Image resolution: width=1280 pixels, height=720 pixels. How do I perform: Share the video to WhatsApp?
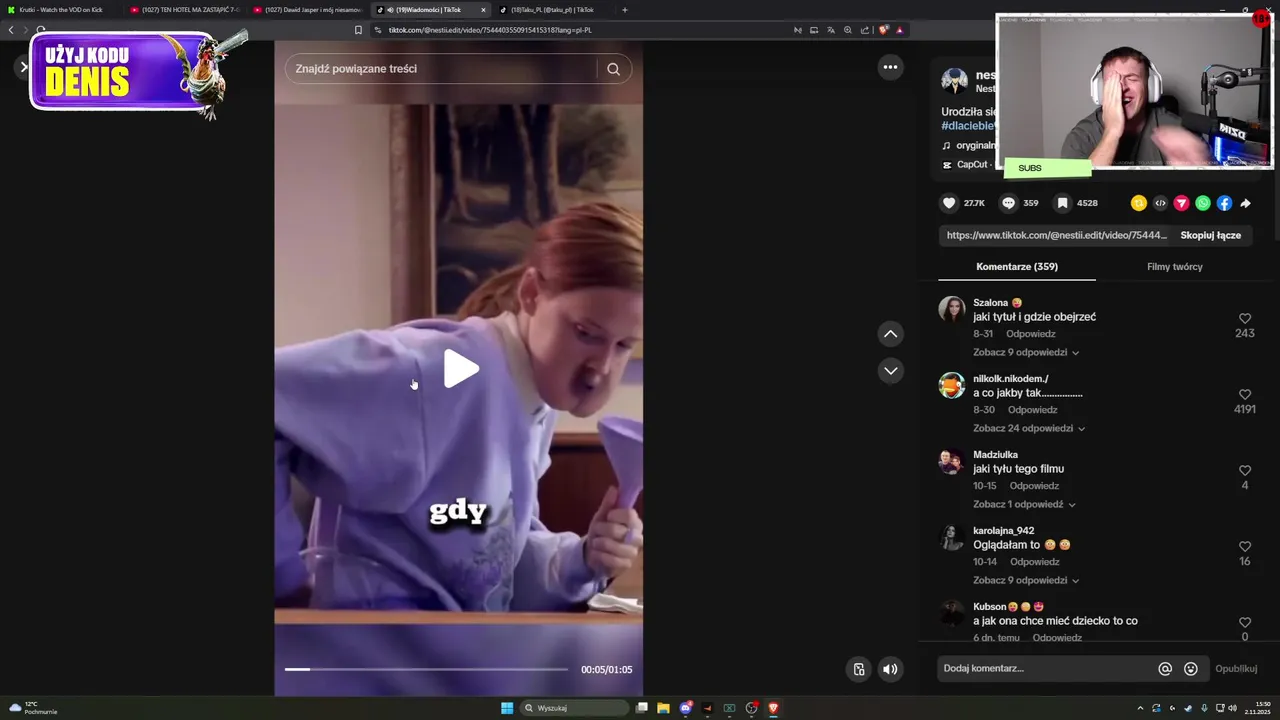[1203, 203]
